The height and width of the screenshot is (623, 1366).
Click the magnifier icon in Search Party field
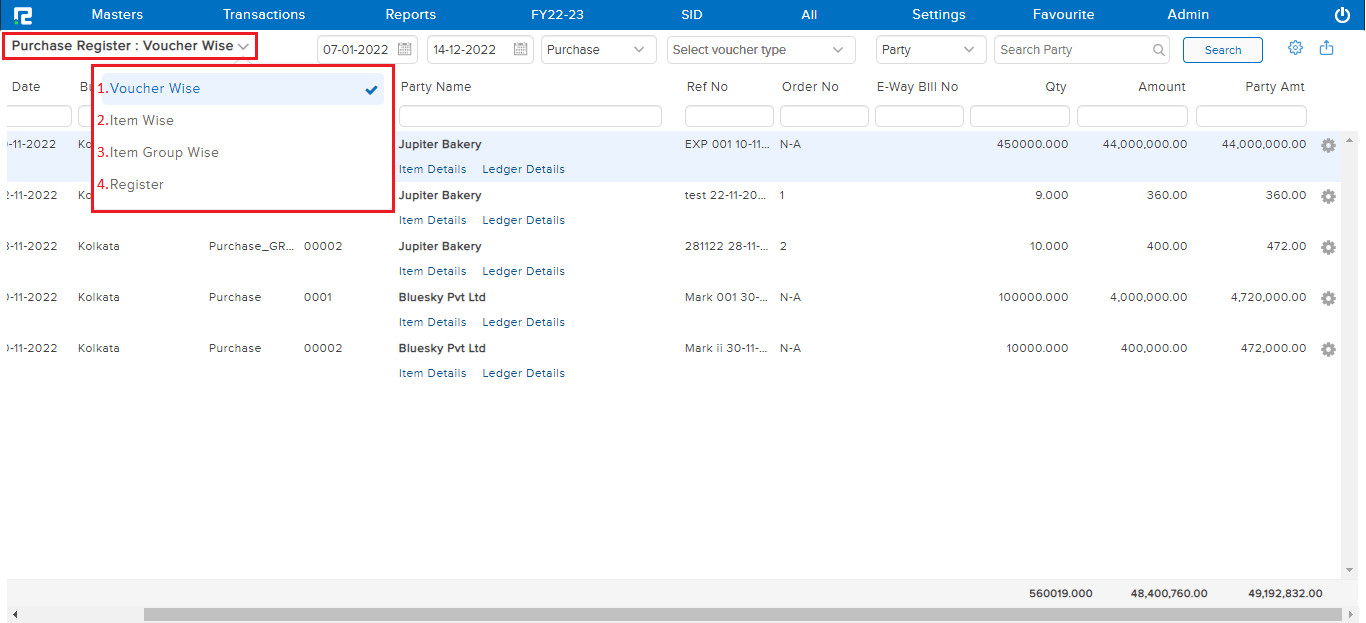tap(1159, 50)
